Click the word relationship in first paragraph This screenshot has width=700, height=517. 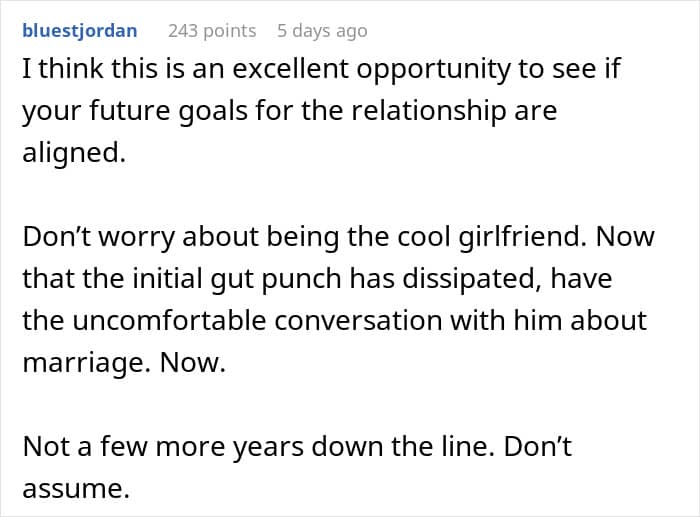429,110
